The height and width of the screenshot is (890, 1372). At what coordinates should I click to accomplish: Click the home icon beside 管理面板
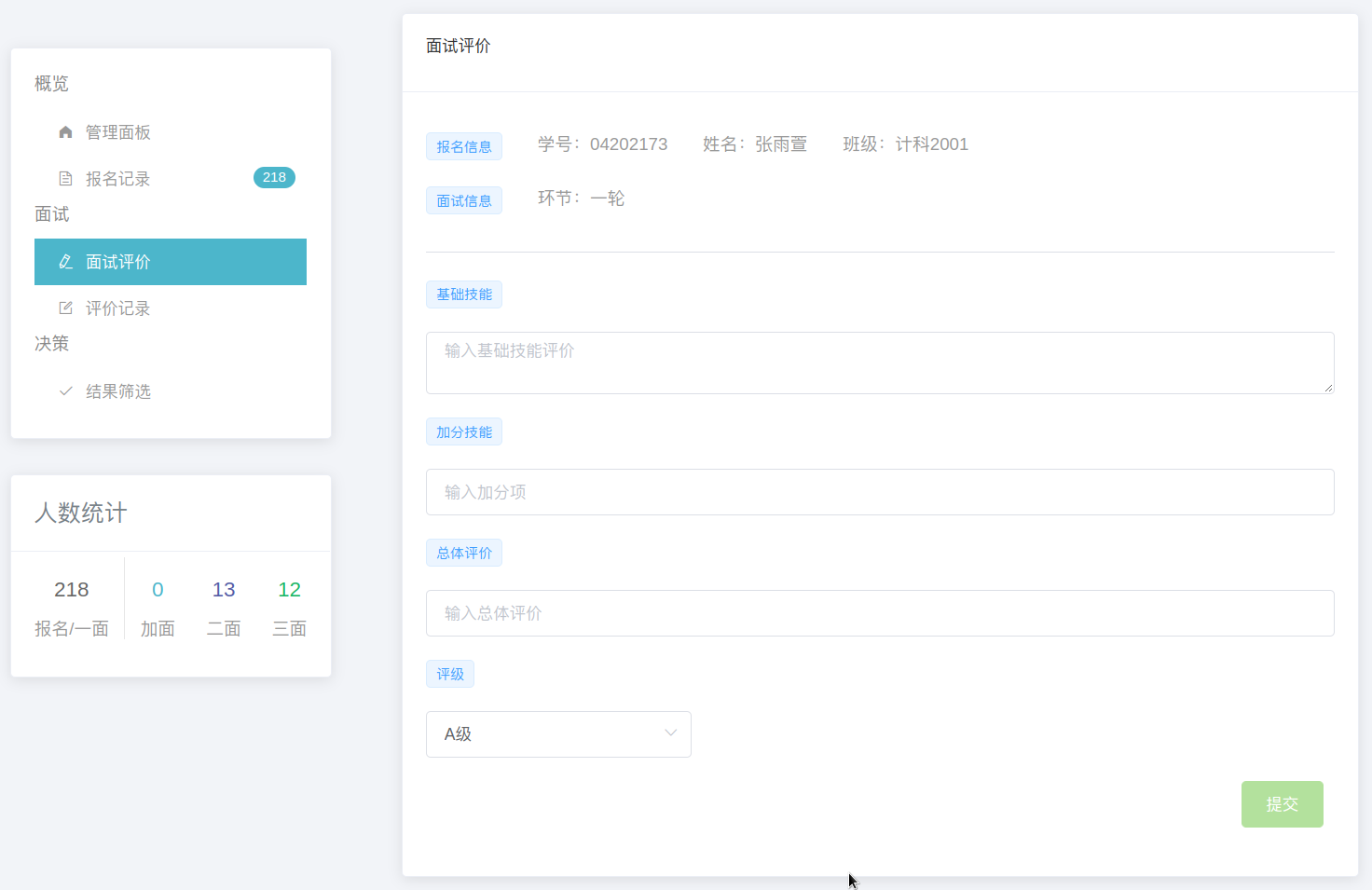[x=65, y=132]
